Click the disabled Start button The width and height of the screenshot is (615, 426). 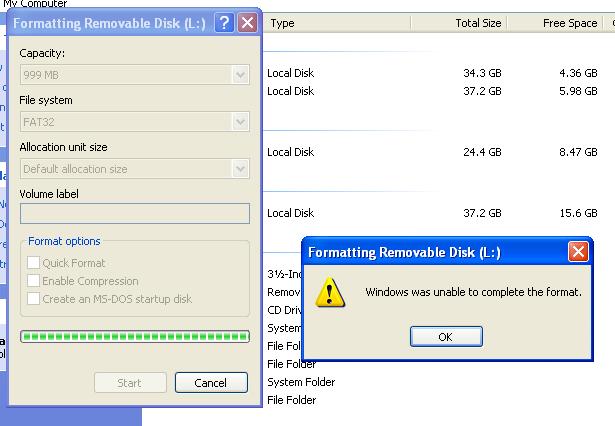click(130, 382)
